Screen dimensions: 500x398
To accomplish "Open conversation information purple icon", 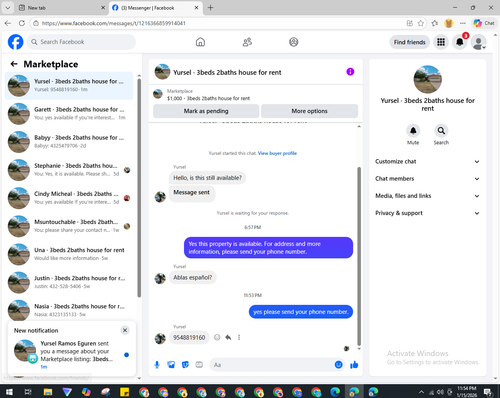I will (x=350, y=72).
